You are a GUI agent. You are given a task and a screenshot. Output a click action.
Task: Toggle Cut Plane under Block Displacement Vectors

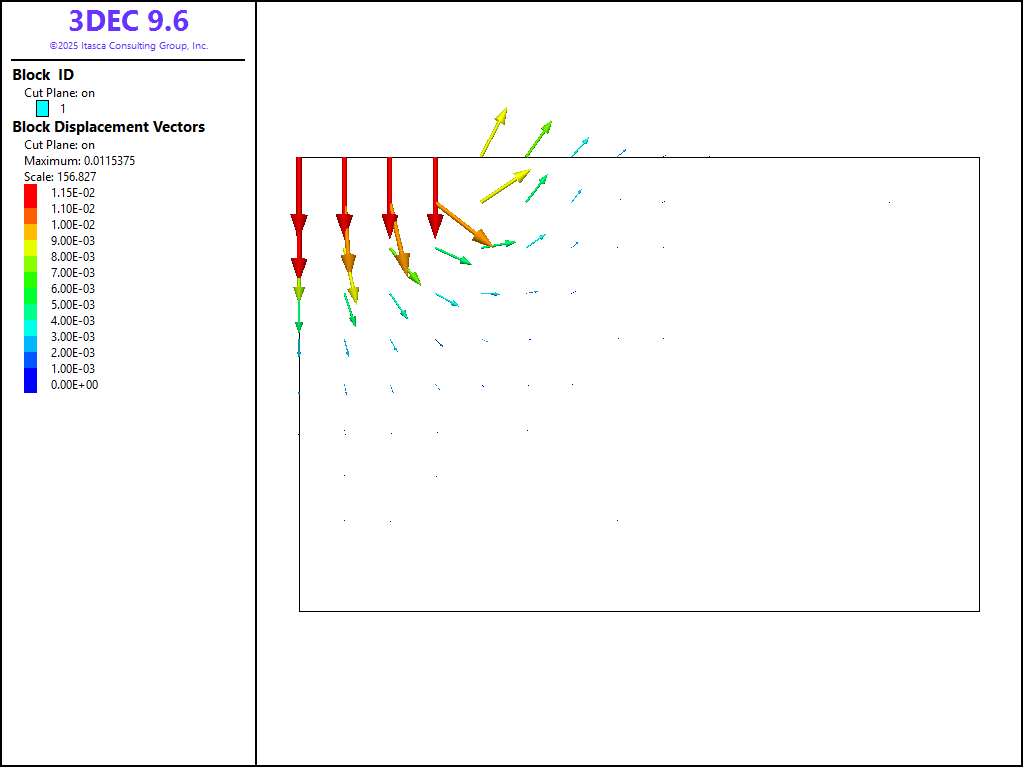(60, 145)
